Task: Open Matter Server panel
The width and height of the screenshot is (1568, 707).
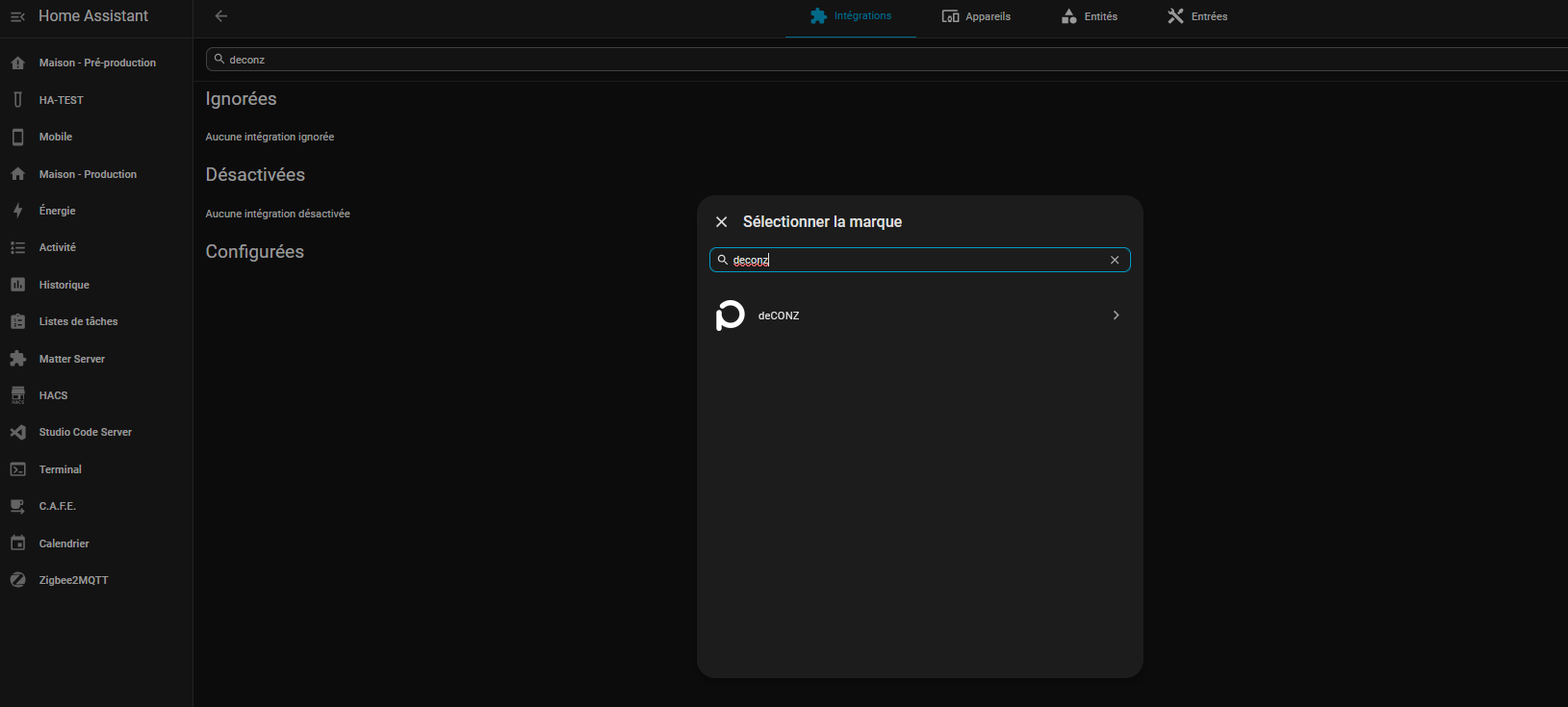Action: tap(71, 359)
